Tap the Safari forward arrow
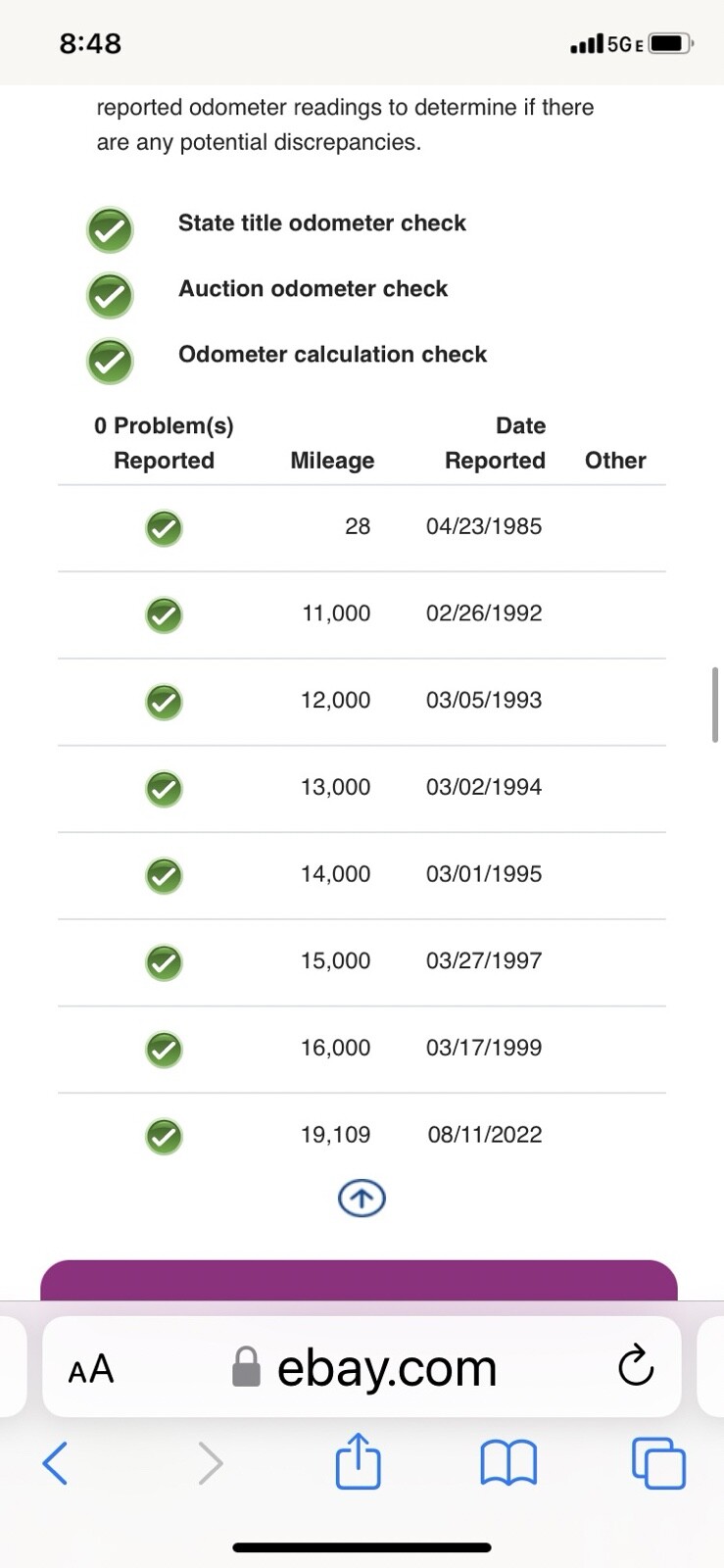724x1568 pixels. 210,1463
